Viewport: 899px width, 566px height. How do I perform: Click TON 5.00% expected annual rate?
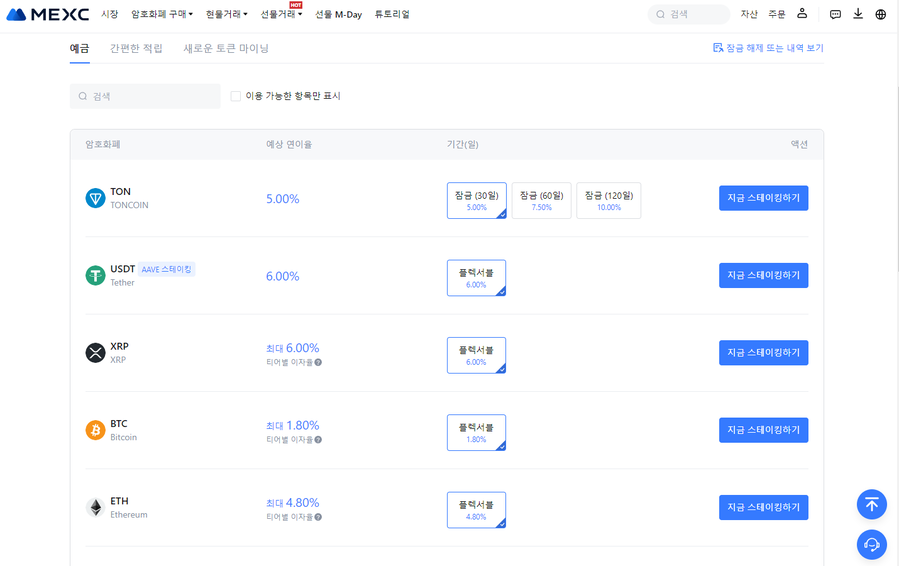283,199
